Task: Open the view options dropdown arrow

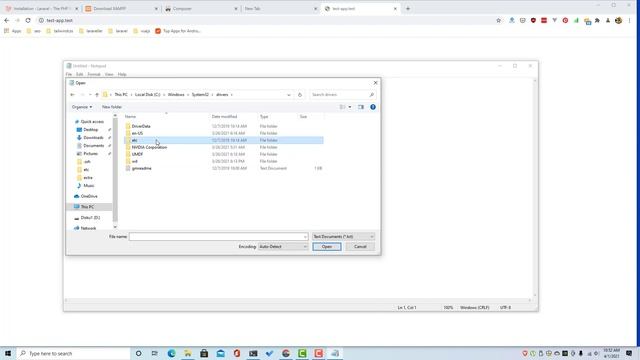Action: 350,107
